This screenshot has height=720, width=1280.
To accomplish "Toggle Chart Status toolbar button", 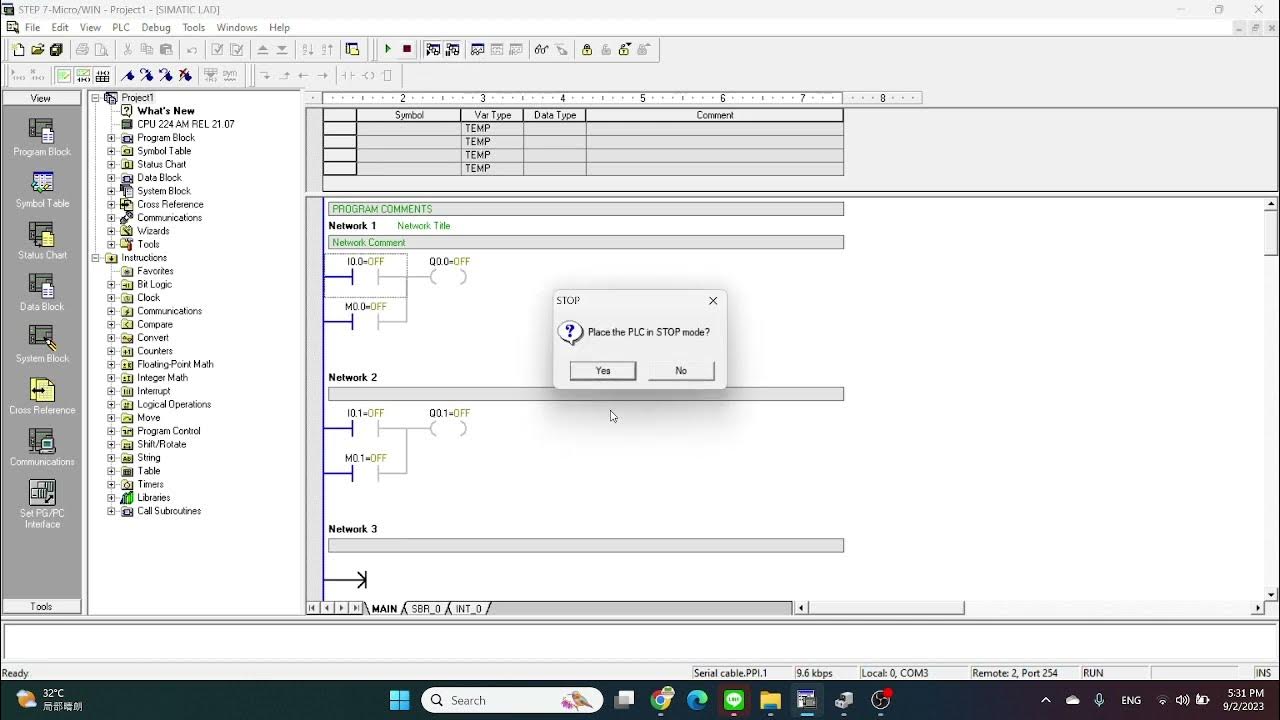I will (x=478, y=49).
